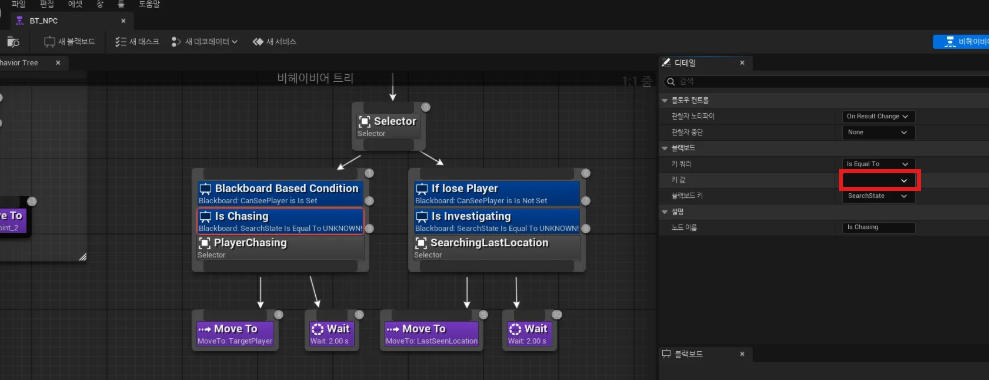
Task: Click the Behavior Tree mode button at top right
Action: pyautogui.click(x=961, y=42)
